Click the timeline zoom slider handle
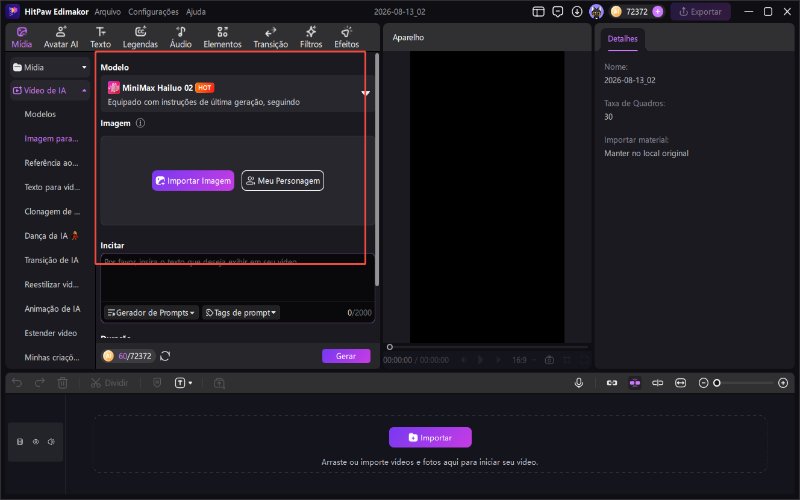 pos(716,383)
